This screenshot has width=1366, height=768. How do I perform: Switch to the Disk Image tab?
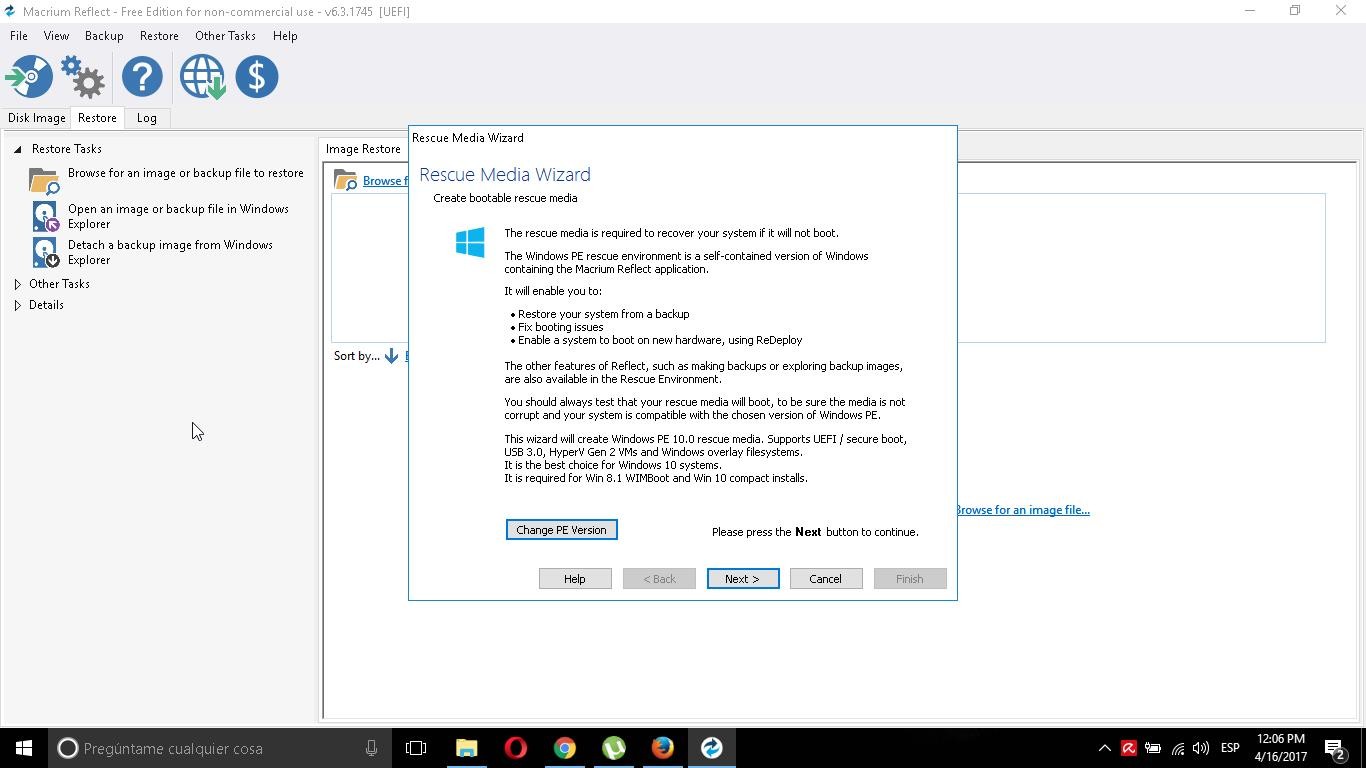coord(37,118)
